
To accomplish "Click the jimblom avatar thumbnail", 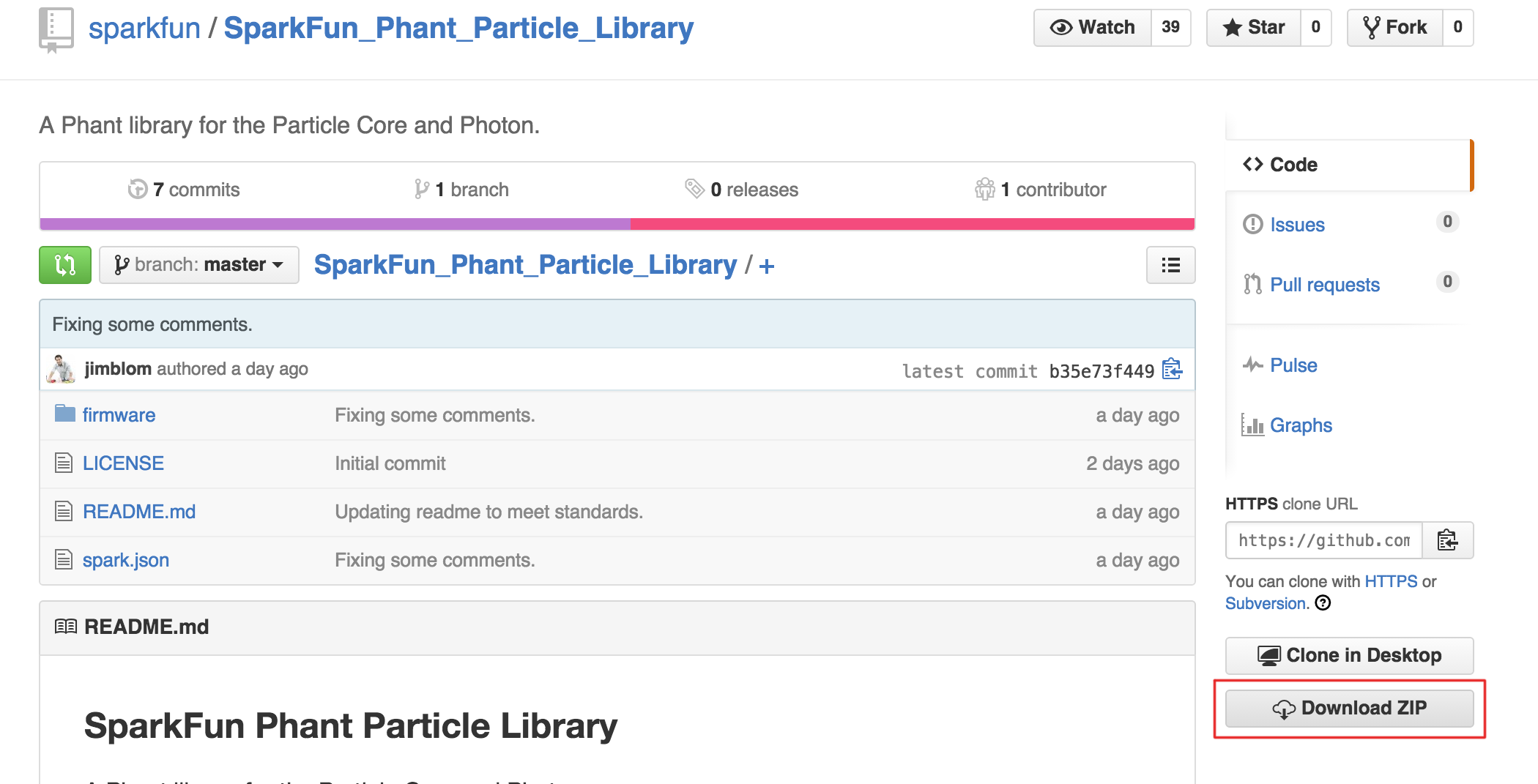I will coord(61,369).
